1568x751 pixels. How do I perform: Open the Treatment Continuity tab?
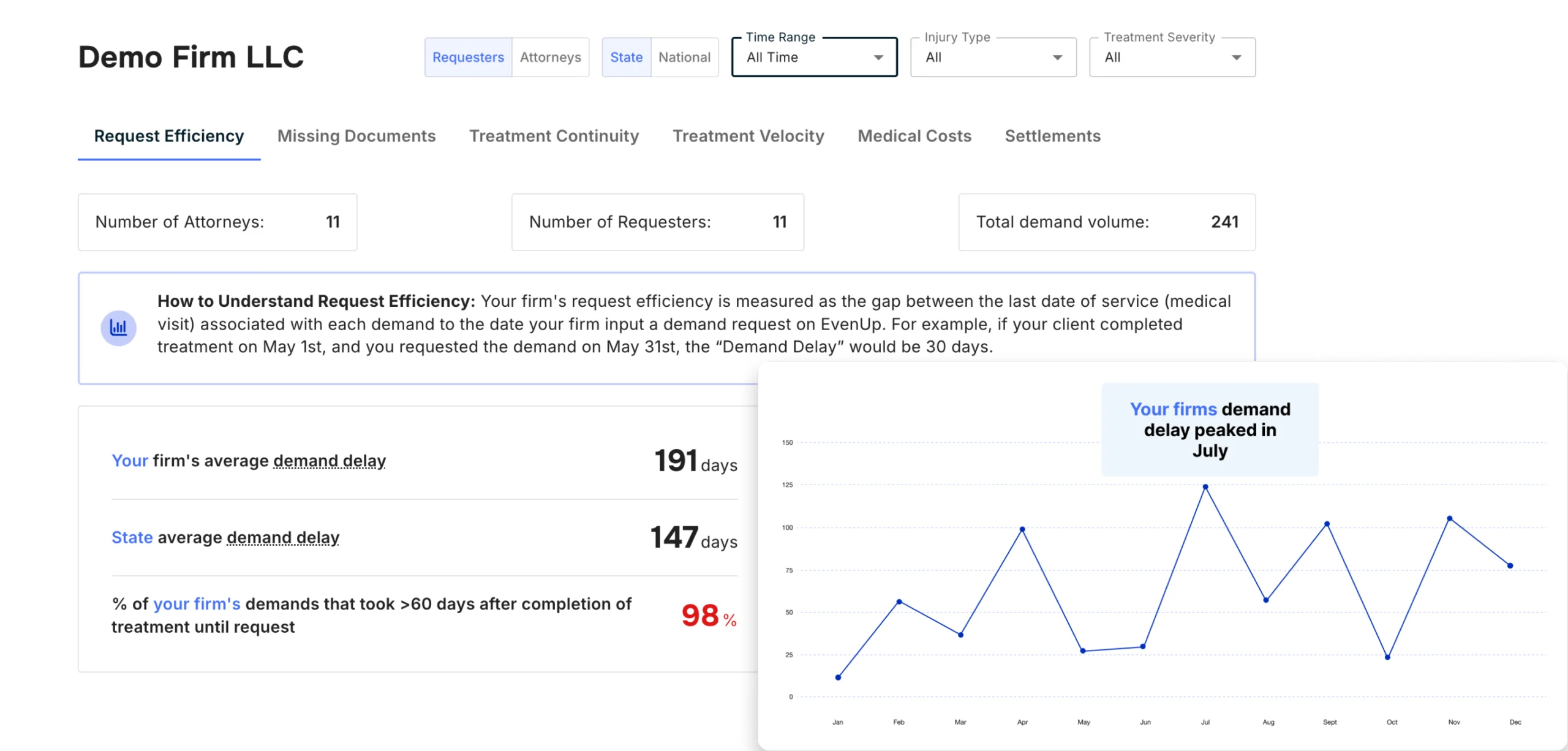[x=554, y=136]
